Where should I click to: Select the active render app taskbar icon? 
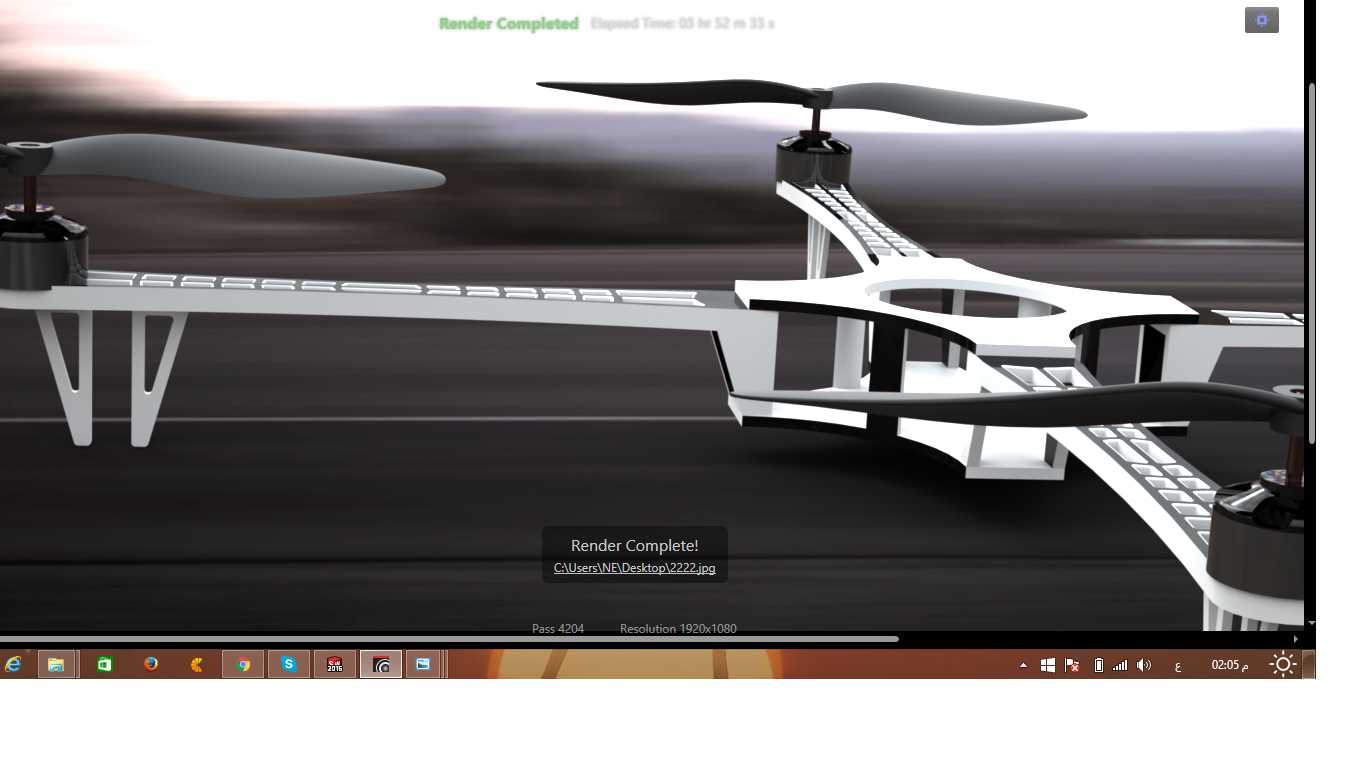coord(381,664)
